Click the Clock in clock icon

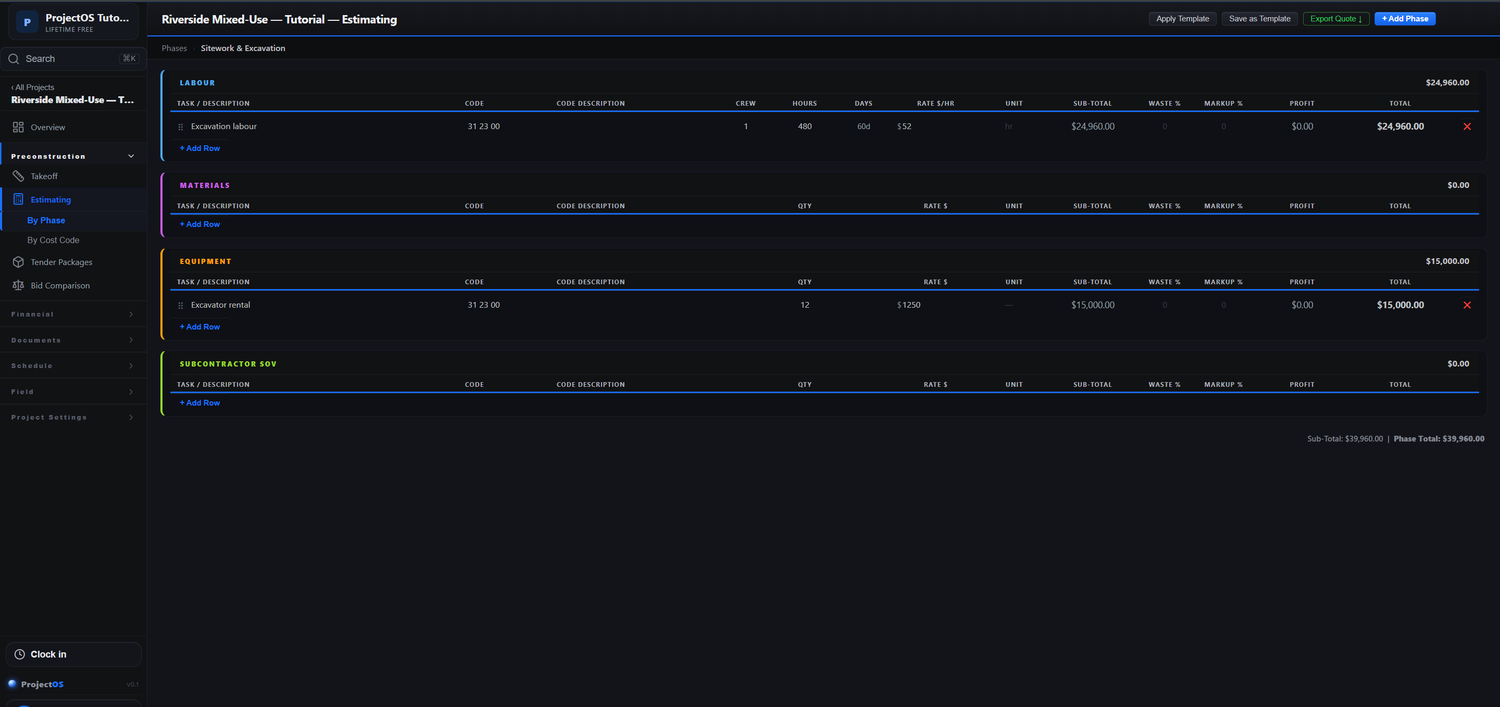click(x=19, y=654)
